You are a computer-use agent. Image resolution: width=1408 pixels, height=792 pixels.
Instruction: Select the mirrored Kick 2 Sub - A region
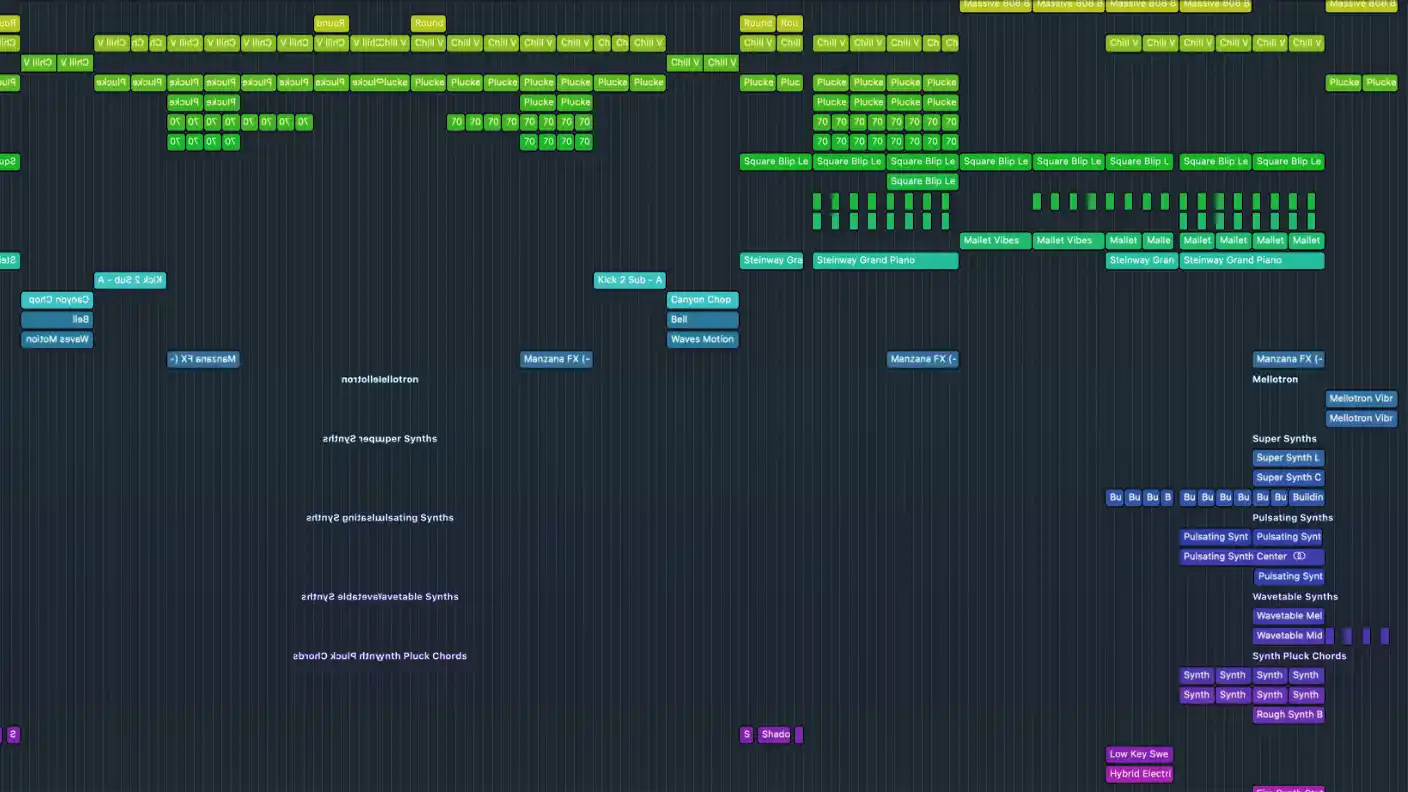tap(130, 280)
